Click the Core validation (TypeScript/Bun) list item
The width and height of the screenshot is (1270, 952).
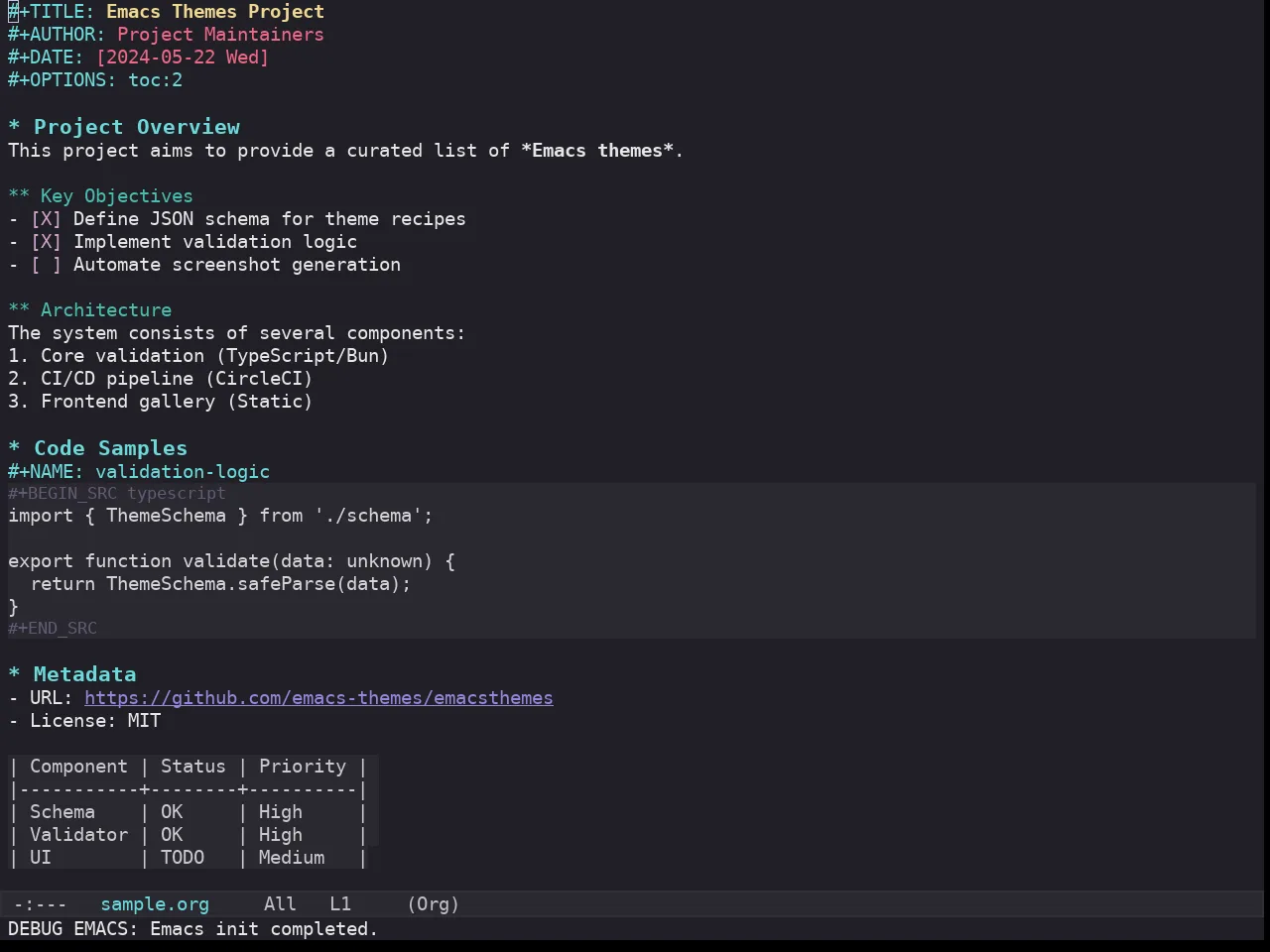click(x=198, y=356)
